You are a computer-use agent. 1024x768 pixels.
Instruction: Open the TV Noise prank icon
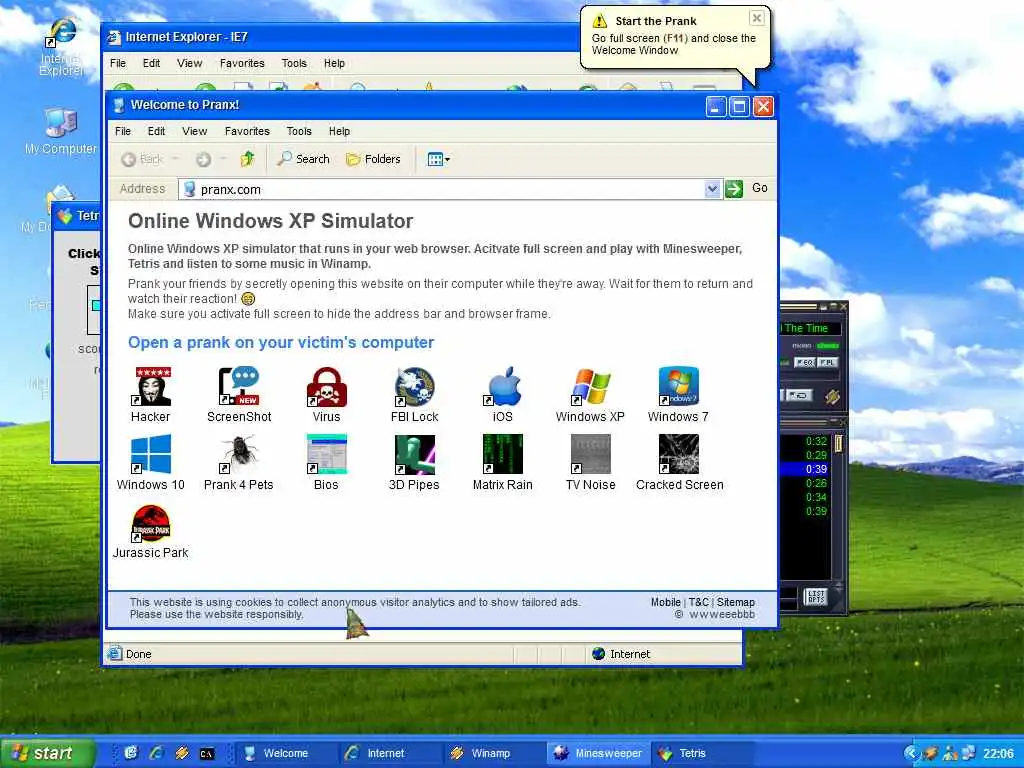(590, 454)
